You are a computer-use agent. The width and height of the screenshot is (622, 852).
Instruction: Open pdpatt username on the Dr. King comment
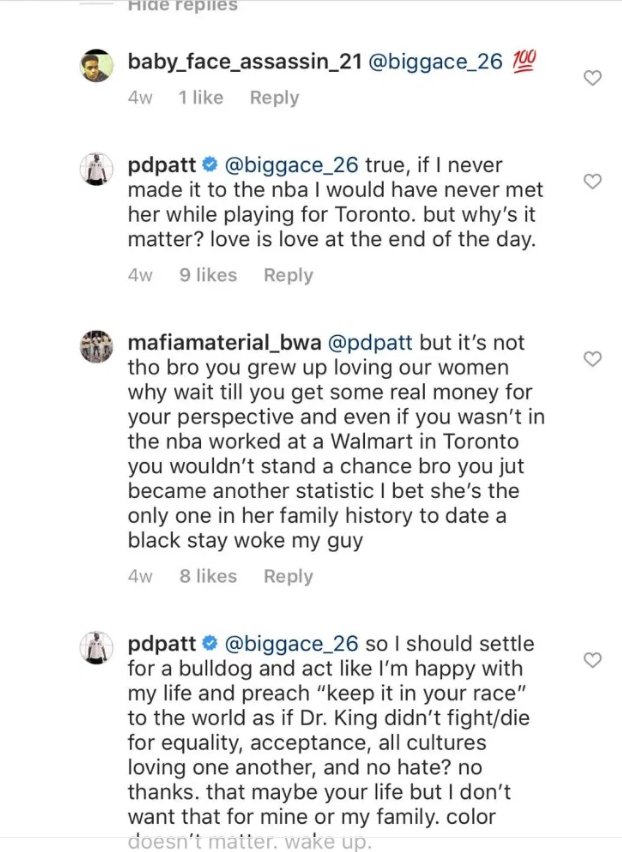(163, 644)
